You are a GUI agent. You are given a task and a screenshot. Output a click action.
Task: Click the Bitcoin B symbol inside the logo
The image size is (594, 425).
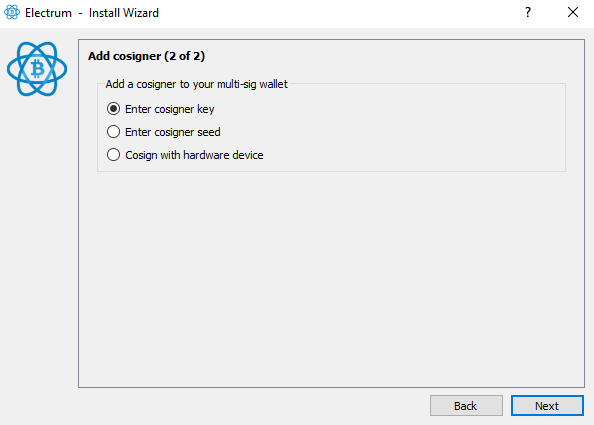click(x=37, y=69)
